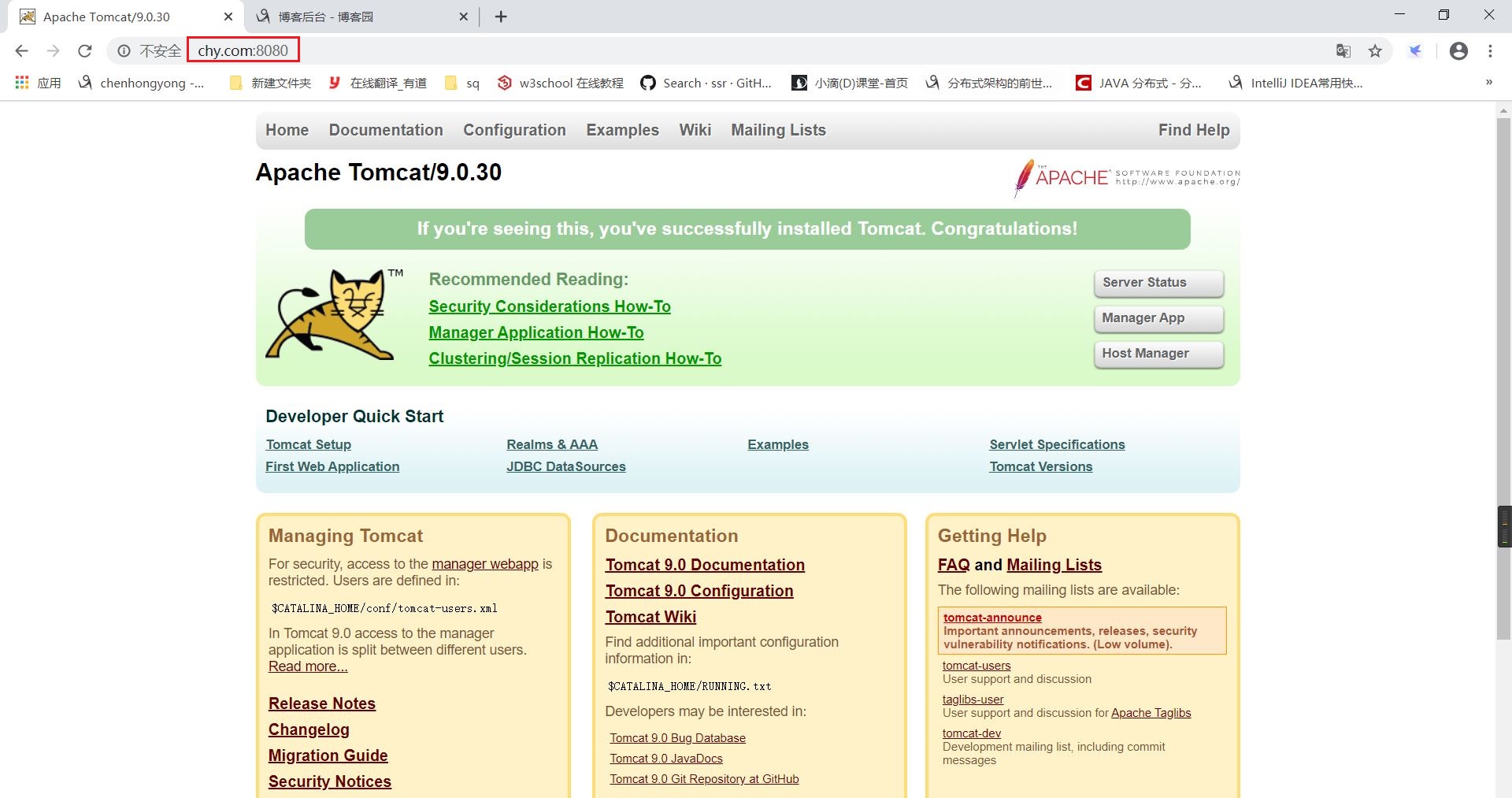The image size is (1512, 798).
Task: Open Release Notes link
Action: click(322, 703)
